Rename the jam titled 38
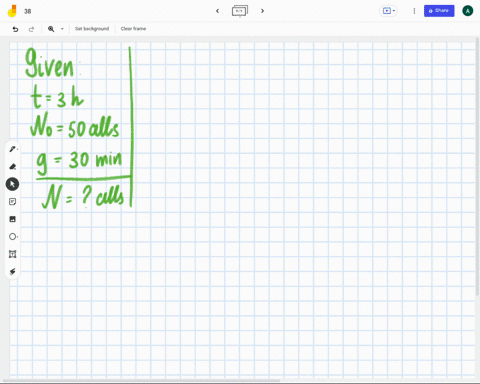Screen dimensions: 480x384 [x=28, y=11]
